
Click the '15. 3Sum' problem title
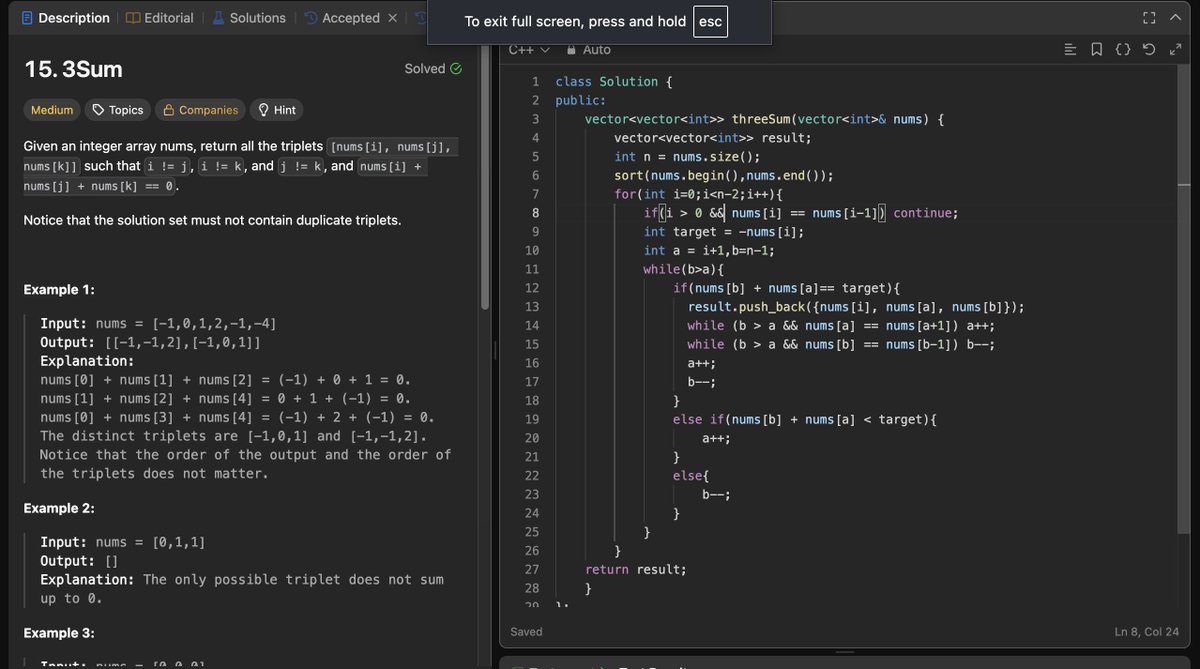click(73, 69)
